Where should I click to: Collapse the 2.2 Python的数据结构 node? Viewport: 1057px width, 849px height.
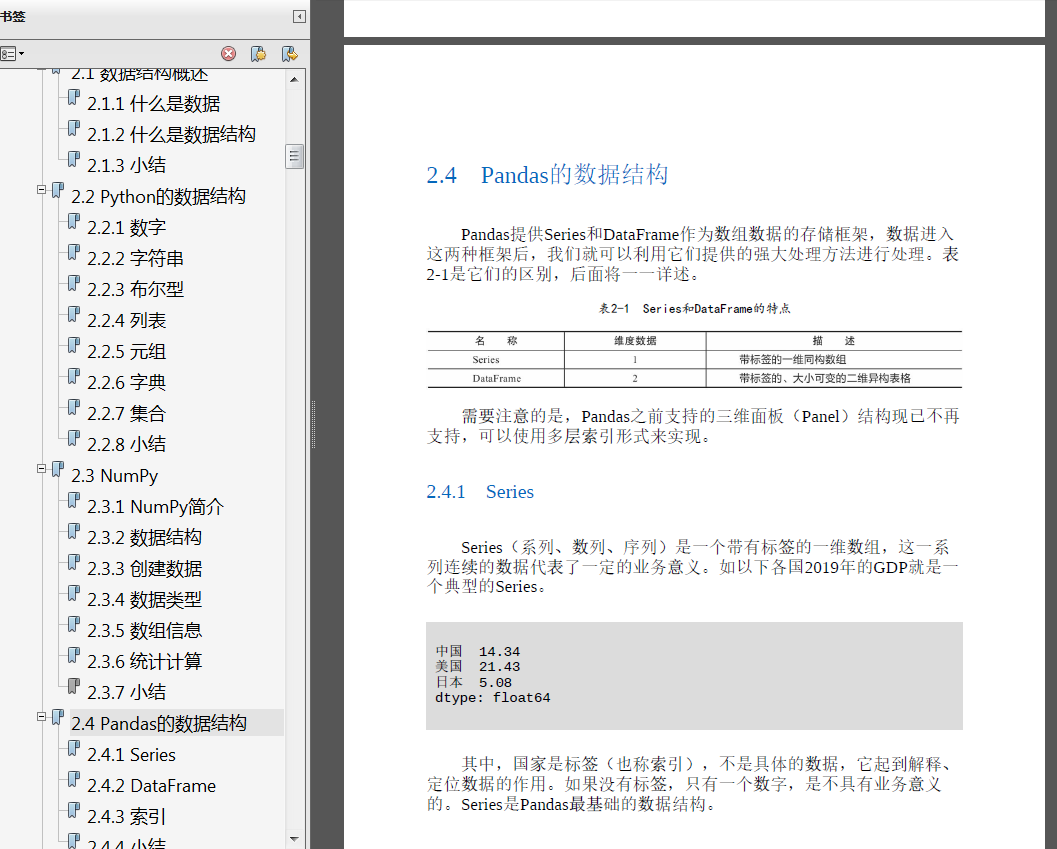[41, 190]
